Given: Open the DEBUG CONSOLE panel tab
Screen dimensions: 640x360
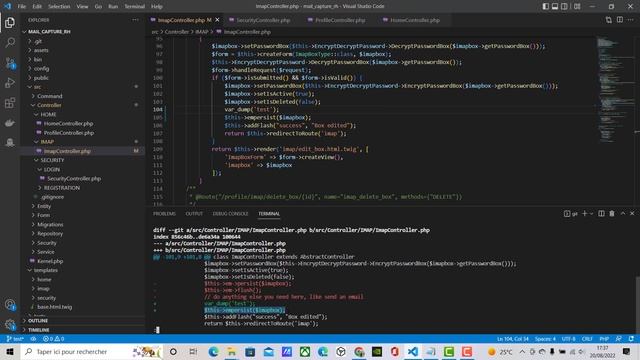Looking at the screenshot, I should click(230, 213).
